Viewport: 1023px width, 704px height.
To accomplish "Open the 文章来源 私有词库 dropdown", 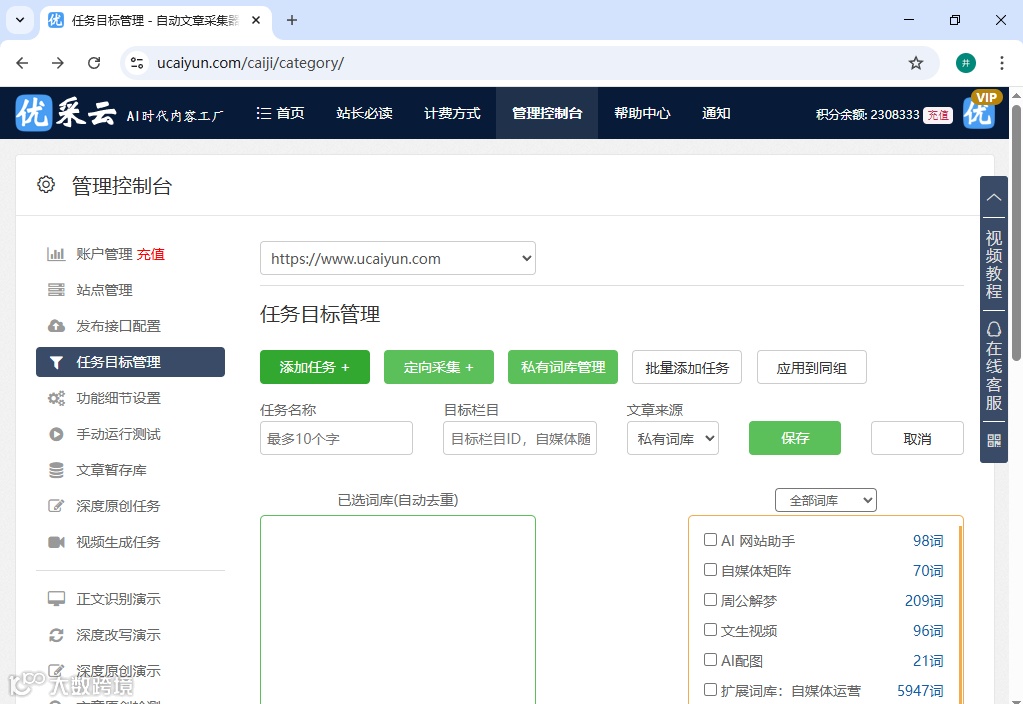I will pyautogui.click(x=673, y=438).
